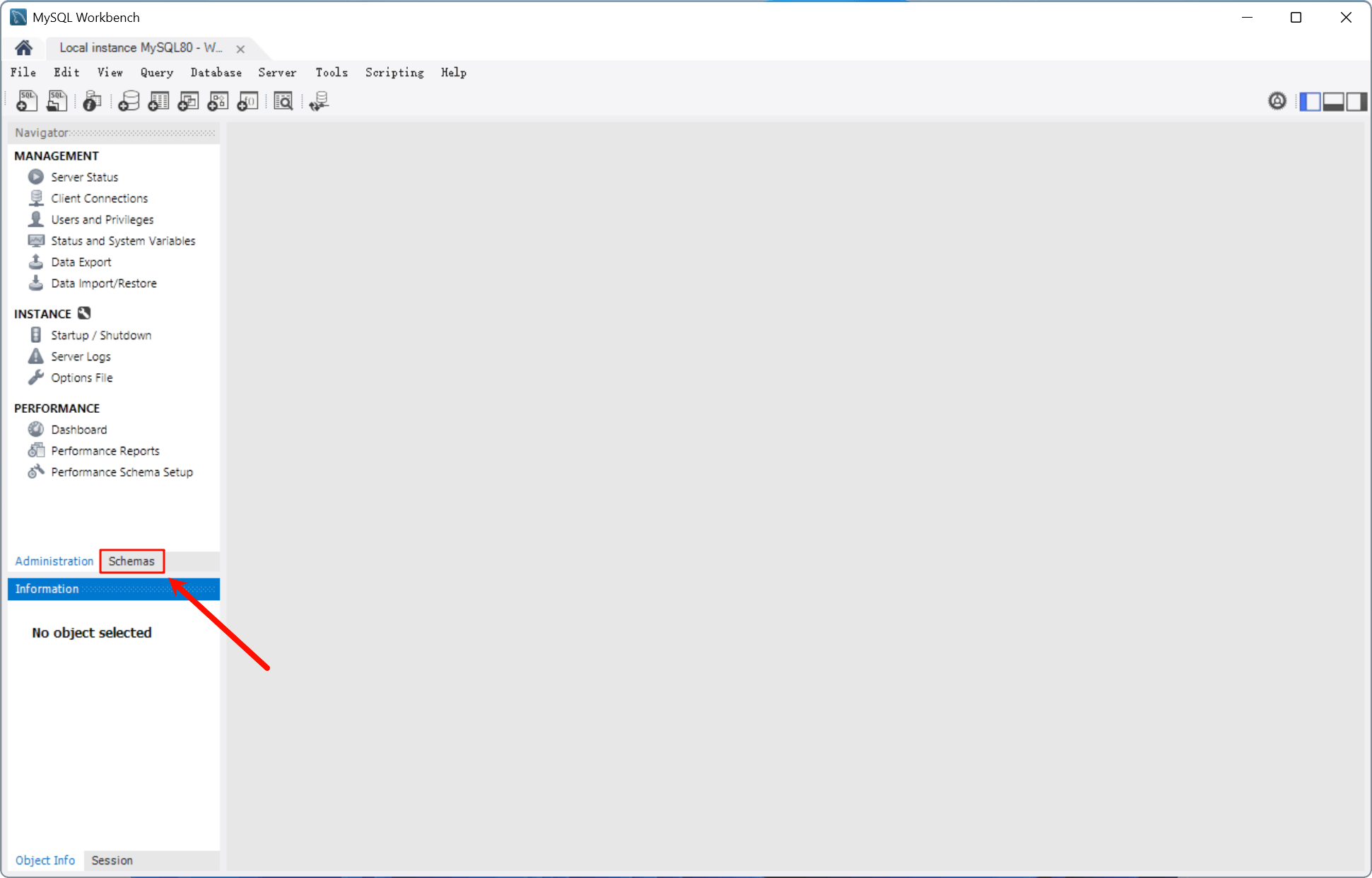Switch to the Administration tab
Viewport: 1372px width, 878px height.
pyautogui.click(x=54, y=561)
